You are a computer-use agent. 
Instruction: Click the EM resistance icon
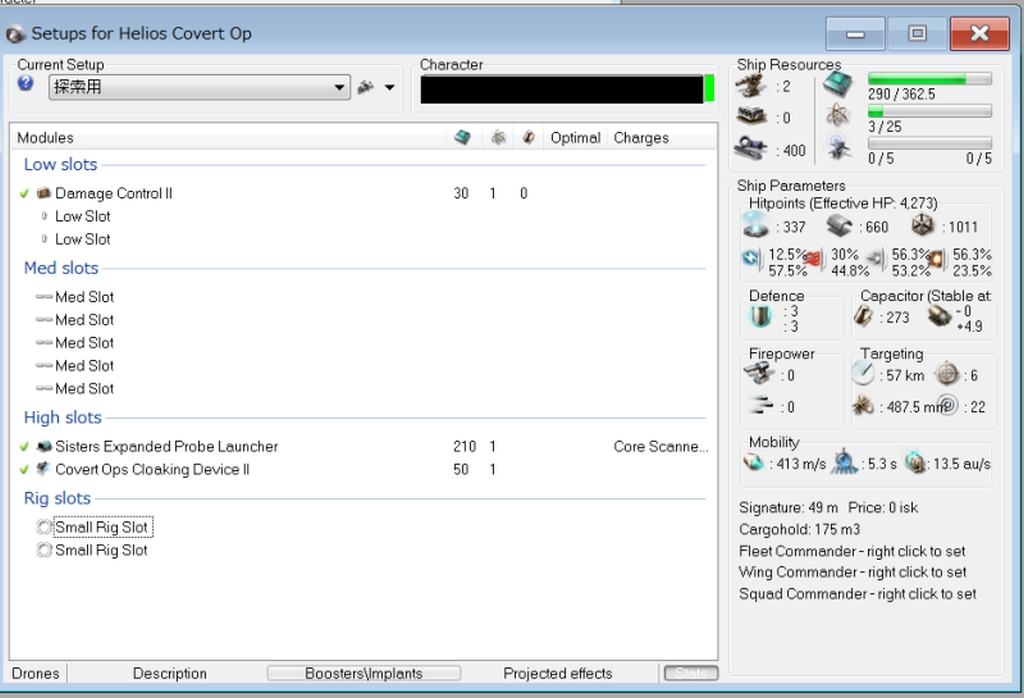(752, 259)
